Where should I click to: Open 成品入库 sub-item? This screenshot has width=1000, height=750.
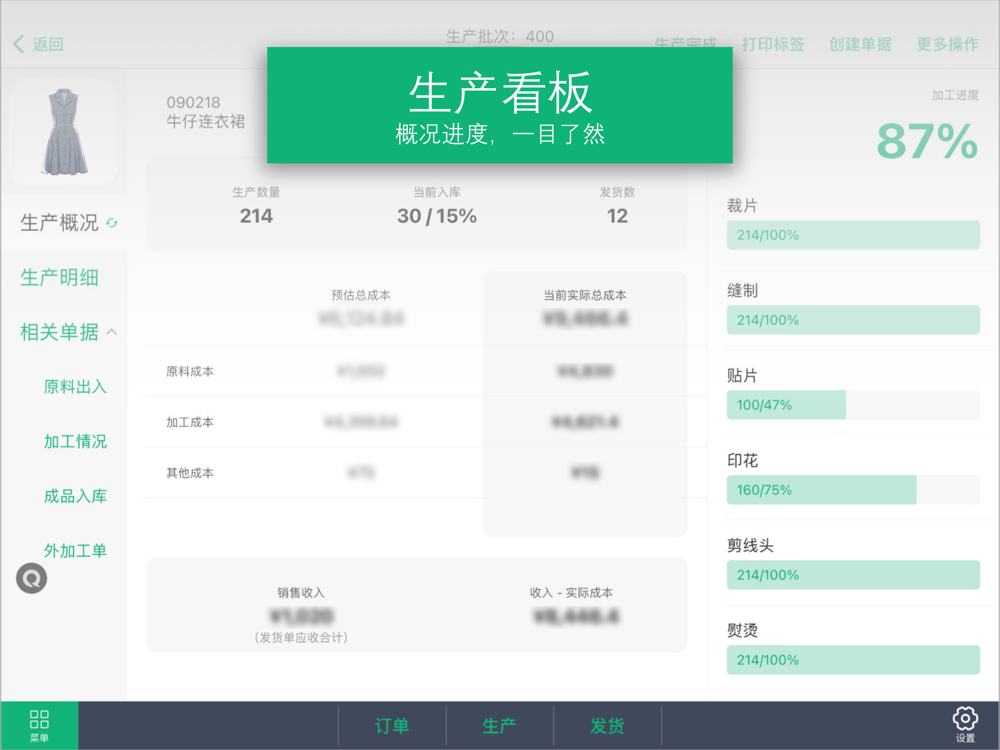pyautogui.click(x=75, y=496)
